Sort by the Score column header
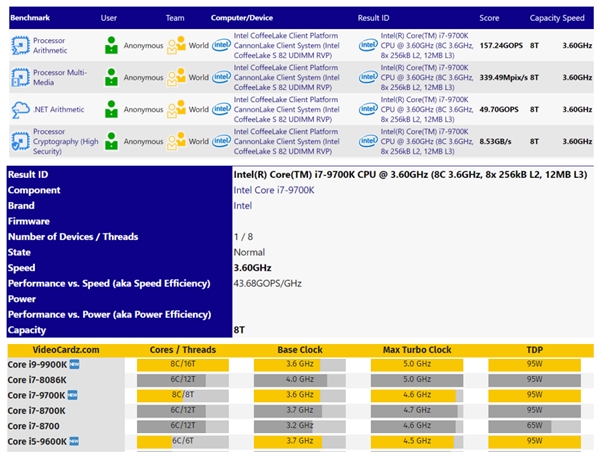This screenshot has height=458, width=600. pyautogui.click(x=489, y=17)
